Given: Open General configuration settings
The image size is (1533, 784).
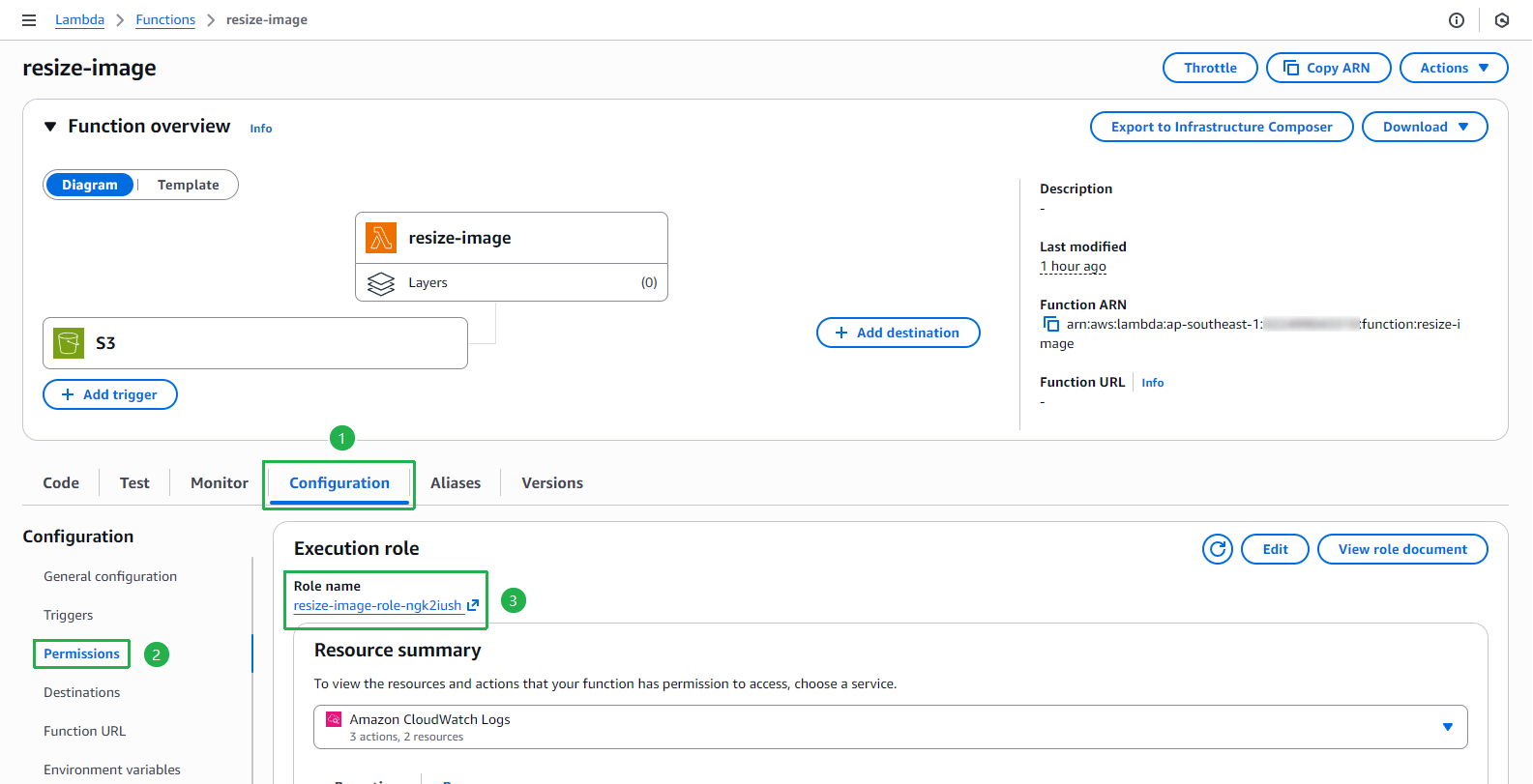Looking at the screenshot, I should click(x=110, y=576).
